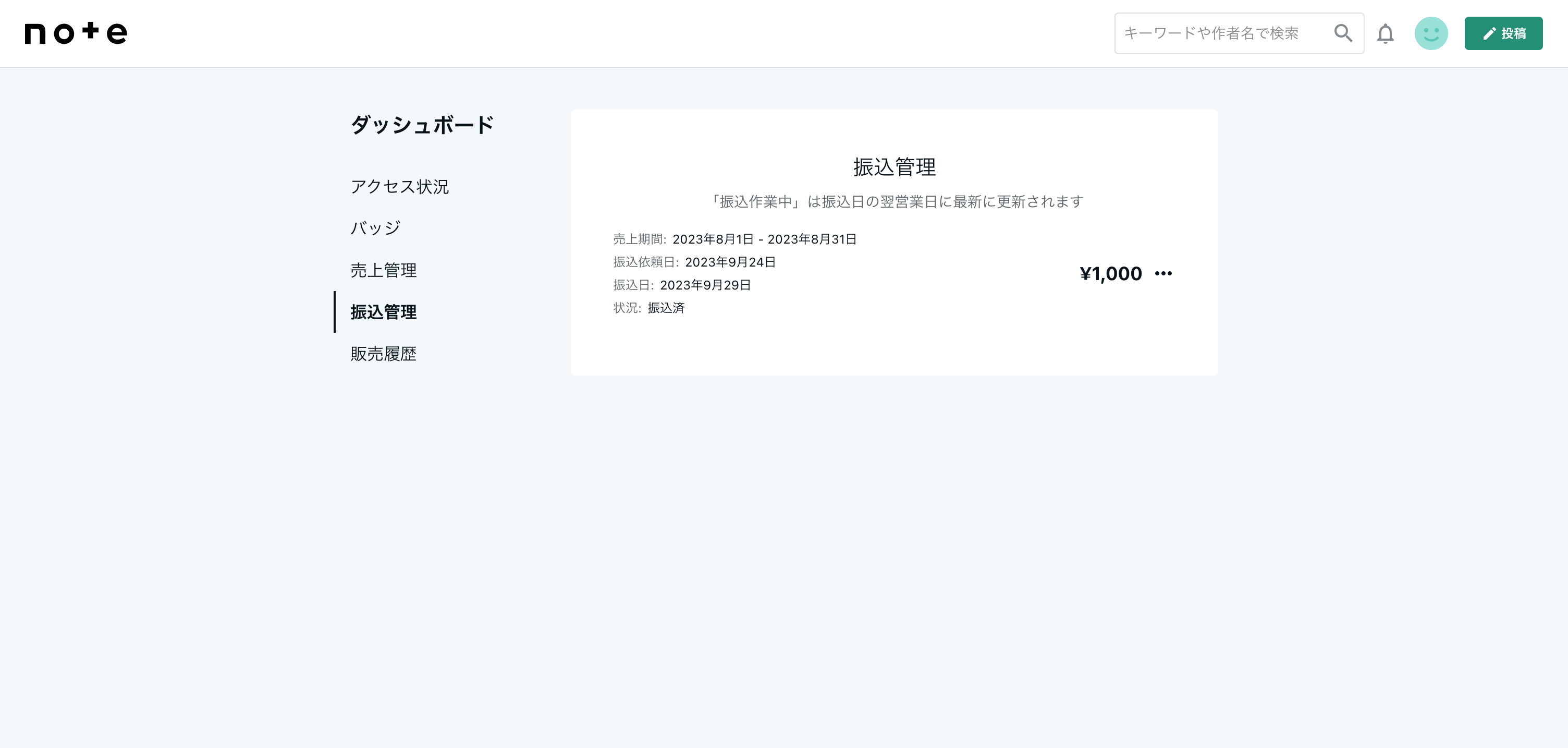Click the green 投稿 post button
Screen dimensions: 1568x748
pos(1503,33)
